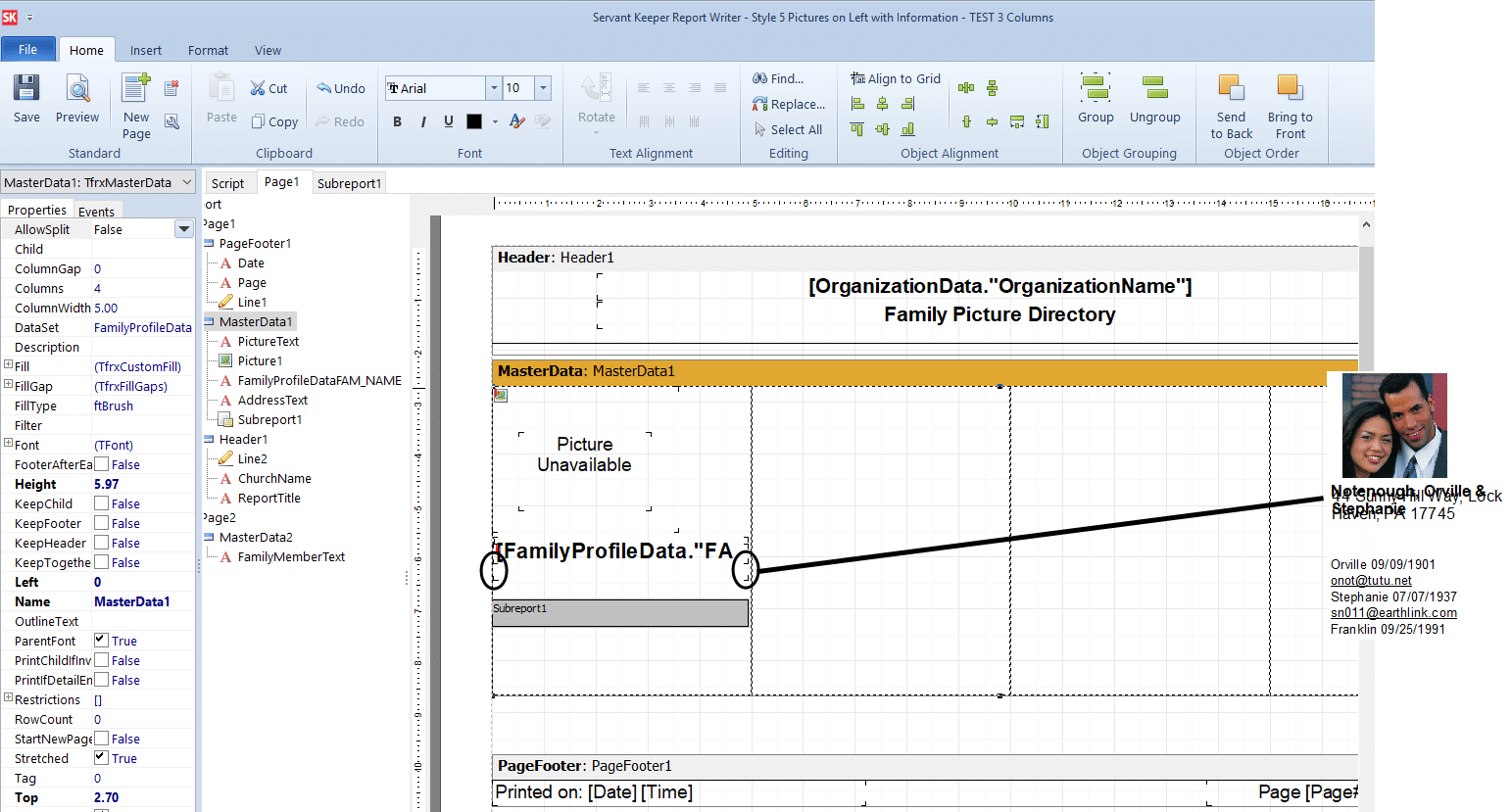Select the 'Picture Unavailable' box on canvas
This screenshot has width=1511, height=812.
tap(585, 470)
